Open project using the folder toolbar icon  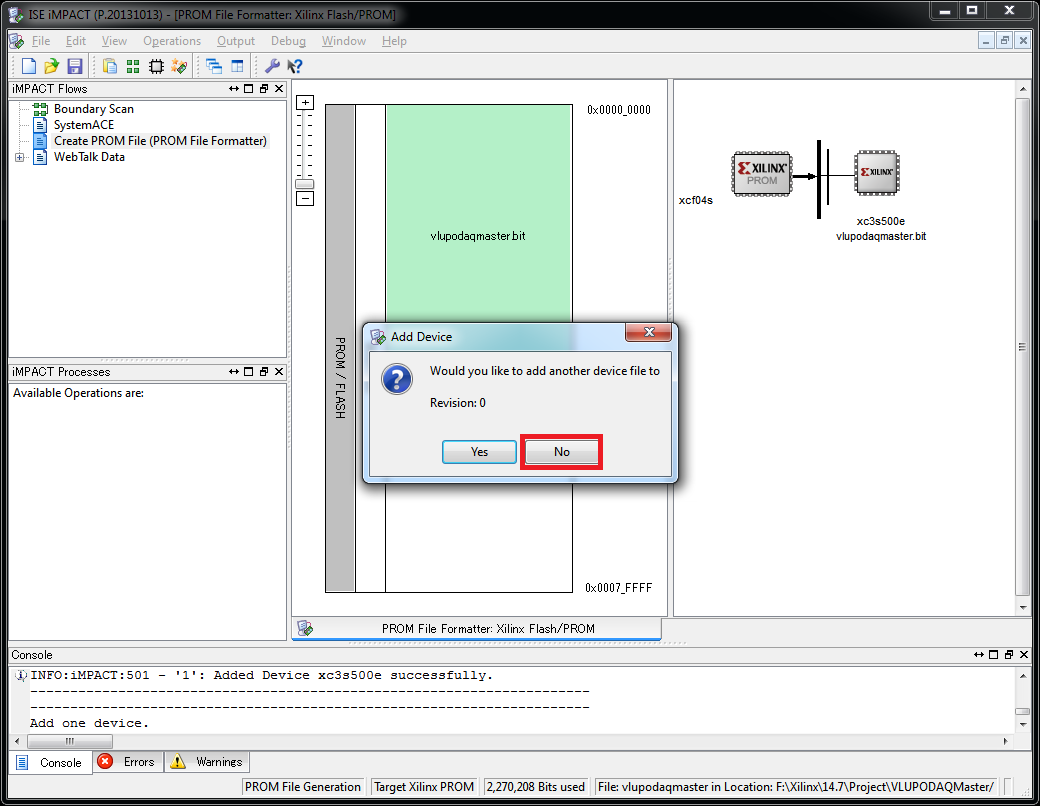(51, 66)
